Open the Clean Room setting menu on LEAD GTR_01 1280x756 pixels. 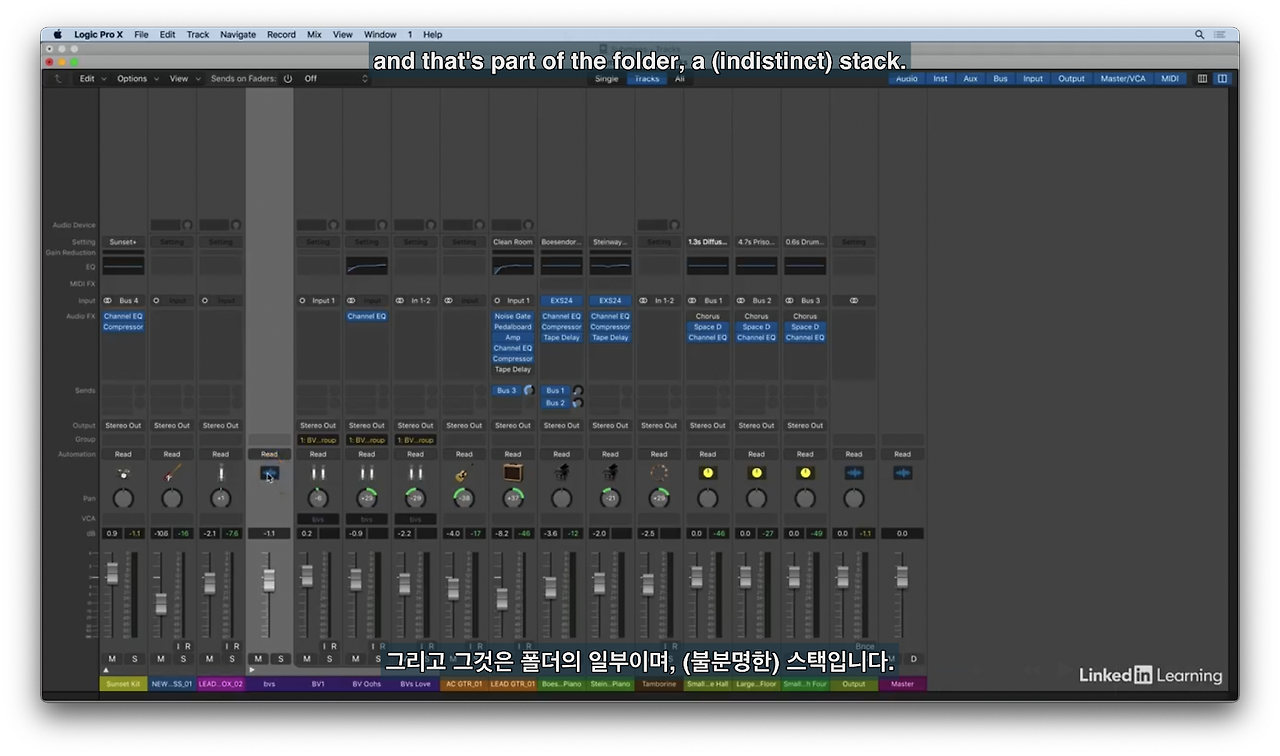(513, 242)
